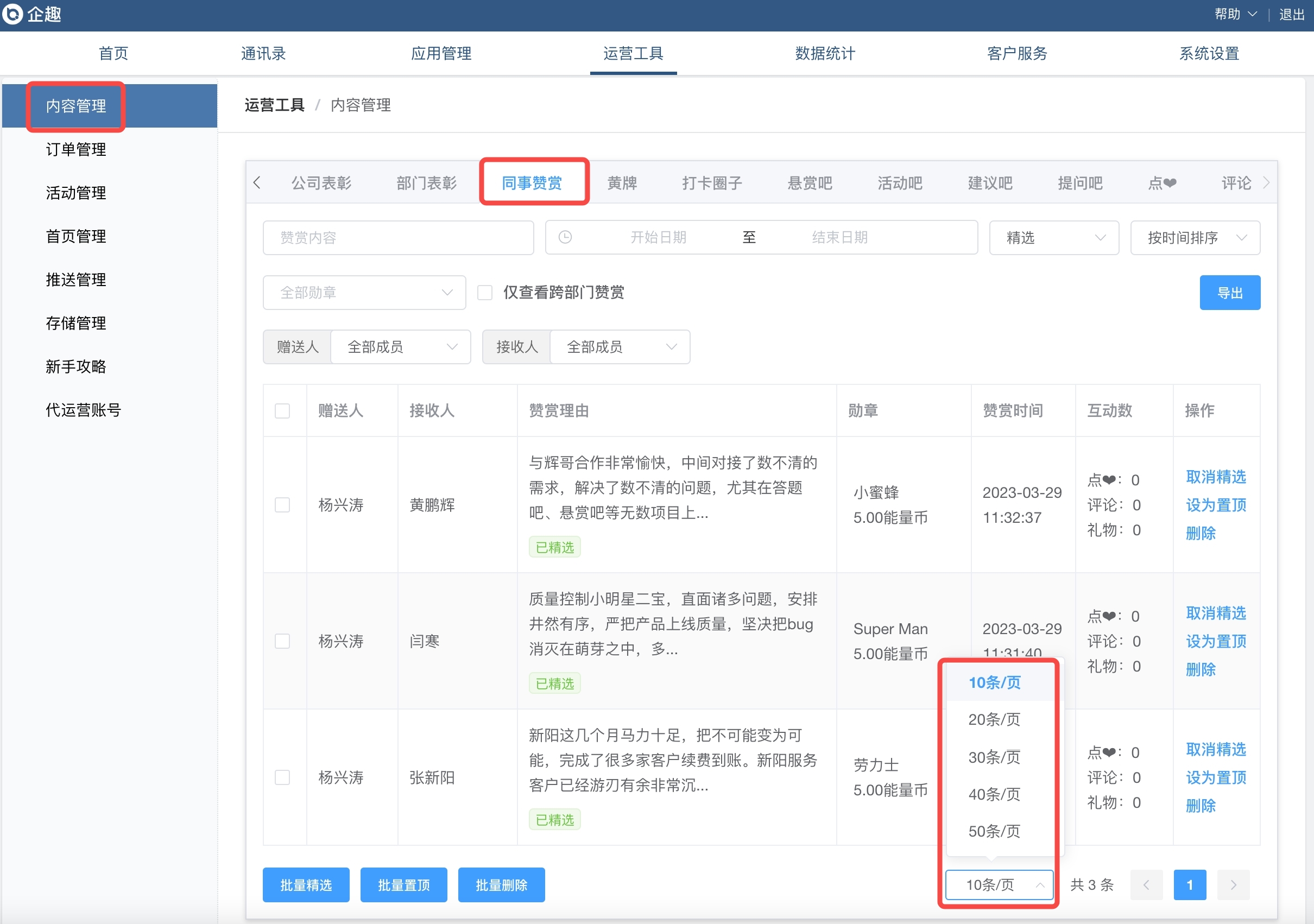Open the 点❤ heart tab
Screen dimensions: 1314x924
click(1162, 183)
